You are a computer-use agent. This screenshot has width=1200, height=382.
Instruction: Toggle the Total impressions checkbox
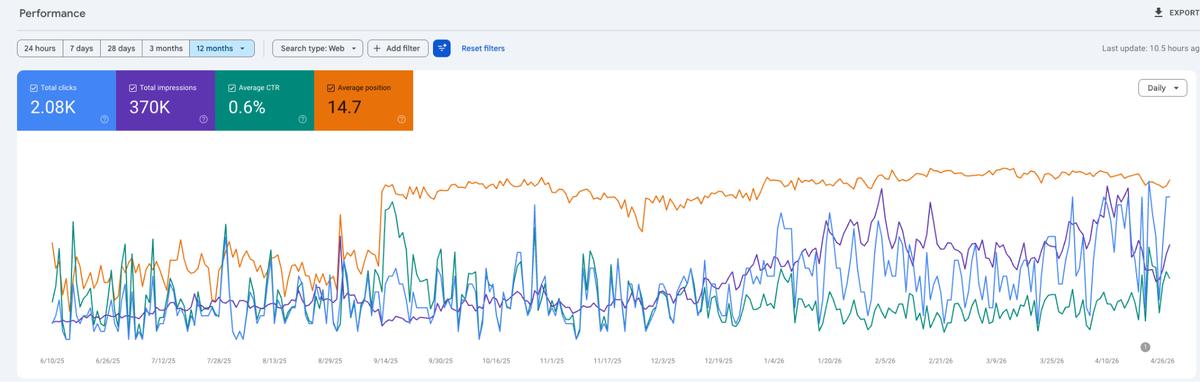tap(133, 88)
